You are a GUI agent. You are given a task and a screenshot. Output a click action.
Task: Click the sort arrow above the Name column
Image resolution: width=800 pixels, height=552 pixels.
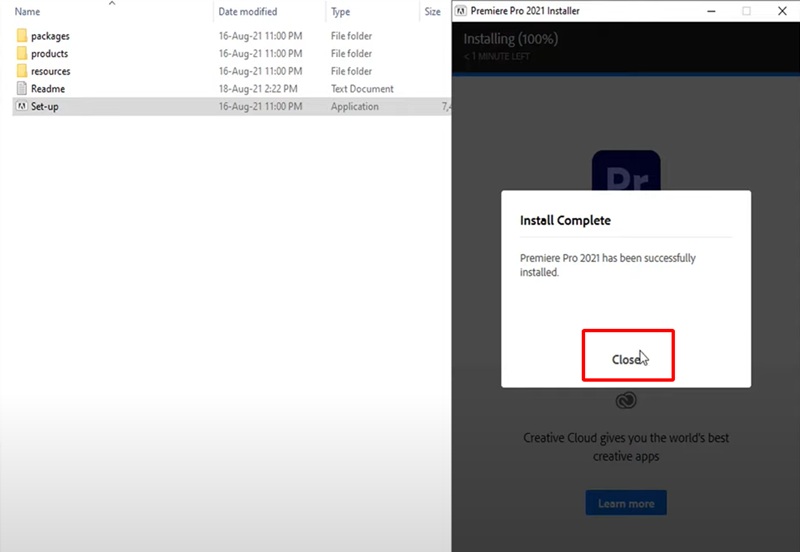tap(112, 3)
